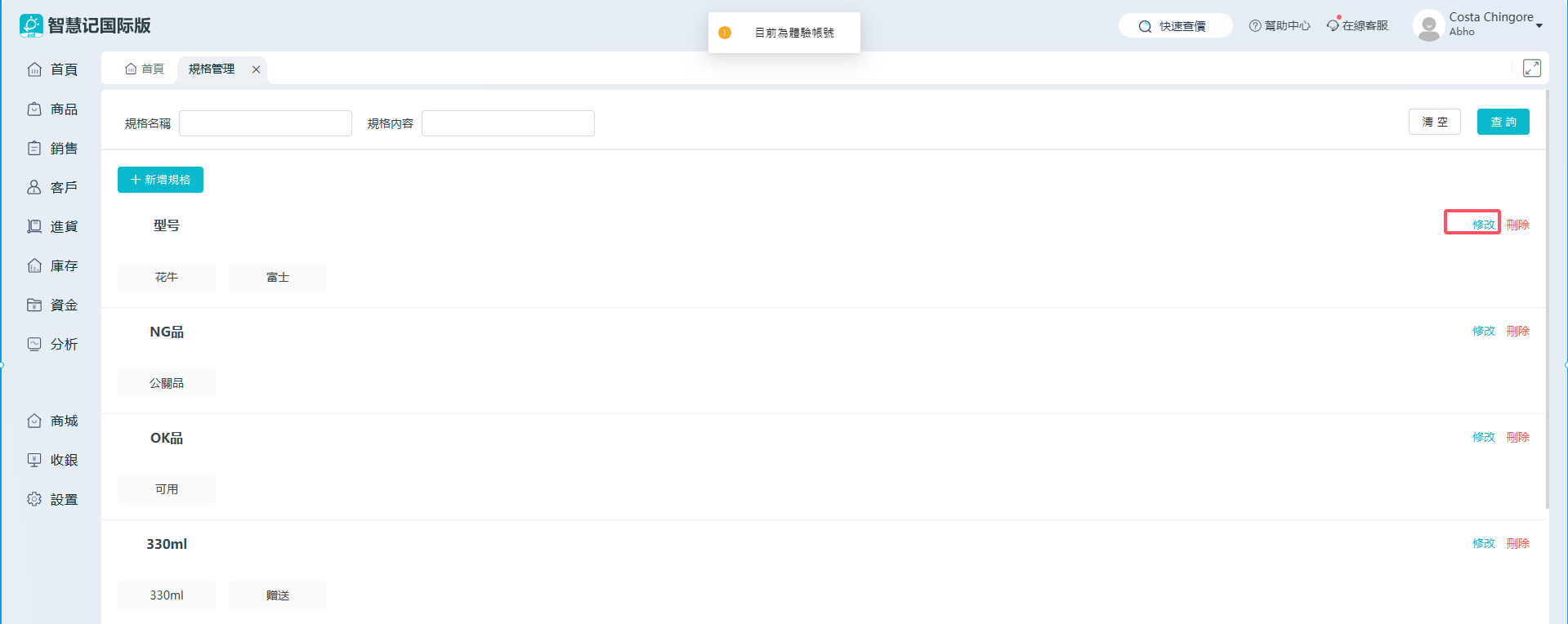Open the 銷售 sales sidebar icon

pos(34,148)
